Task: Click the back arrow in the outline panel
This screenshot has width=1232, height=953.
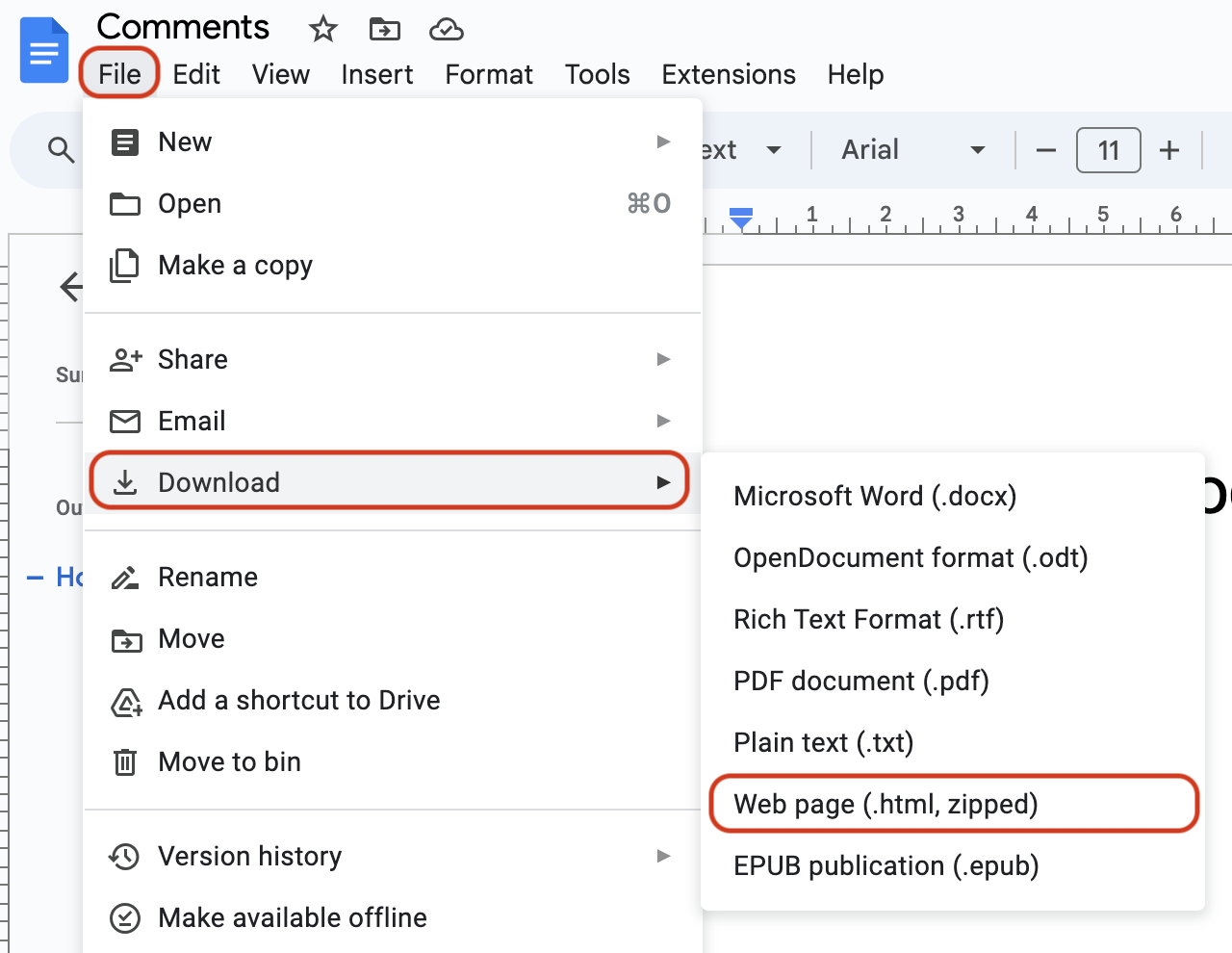Action: [71, 286]
